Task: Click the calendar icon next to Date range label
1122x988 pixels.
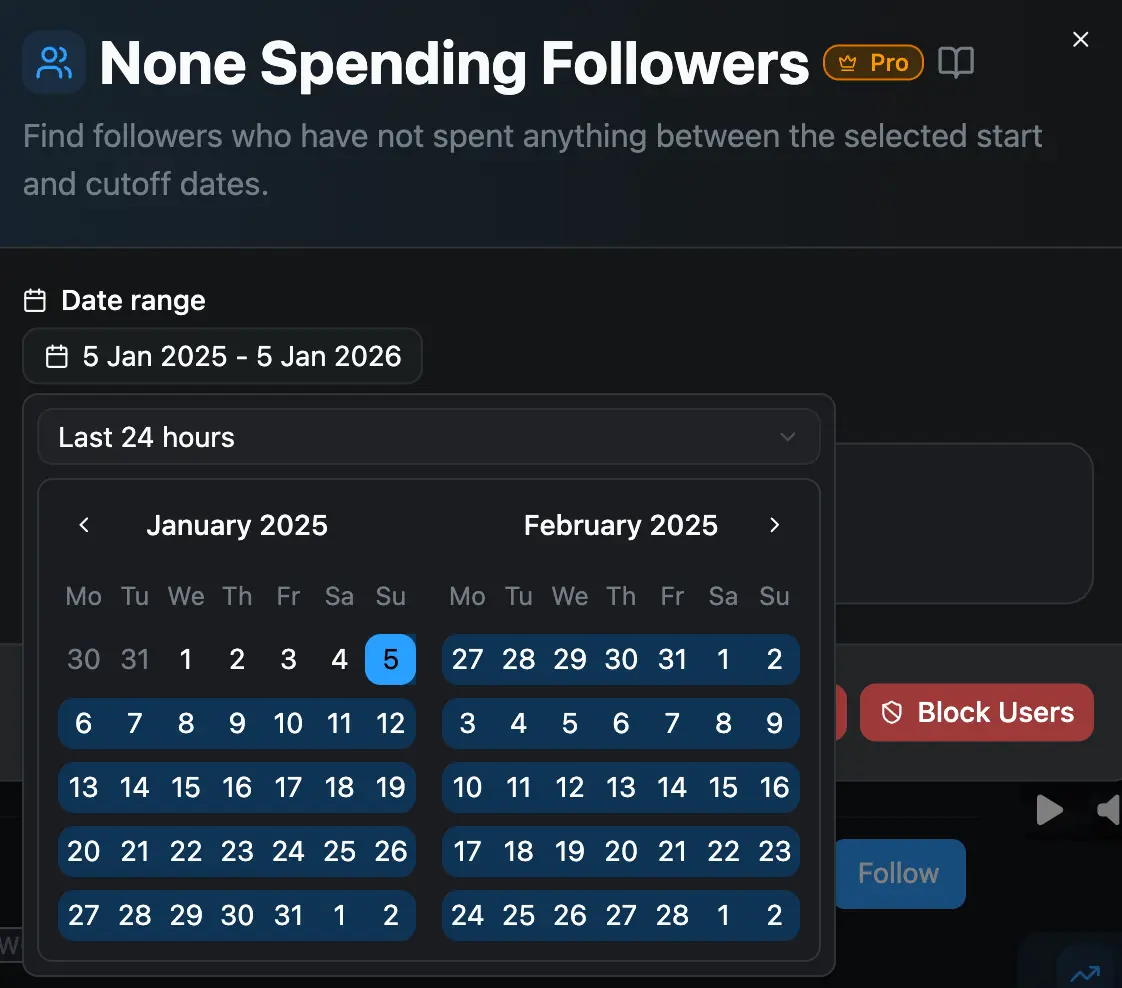Action: (x=35, y=300)
